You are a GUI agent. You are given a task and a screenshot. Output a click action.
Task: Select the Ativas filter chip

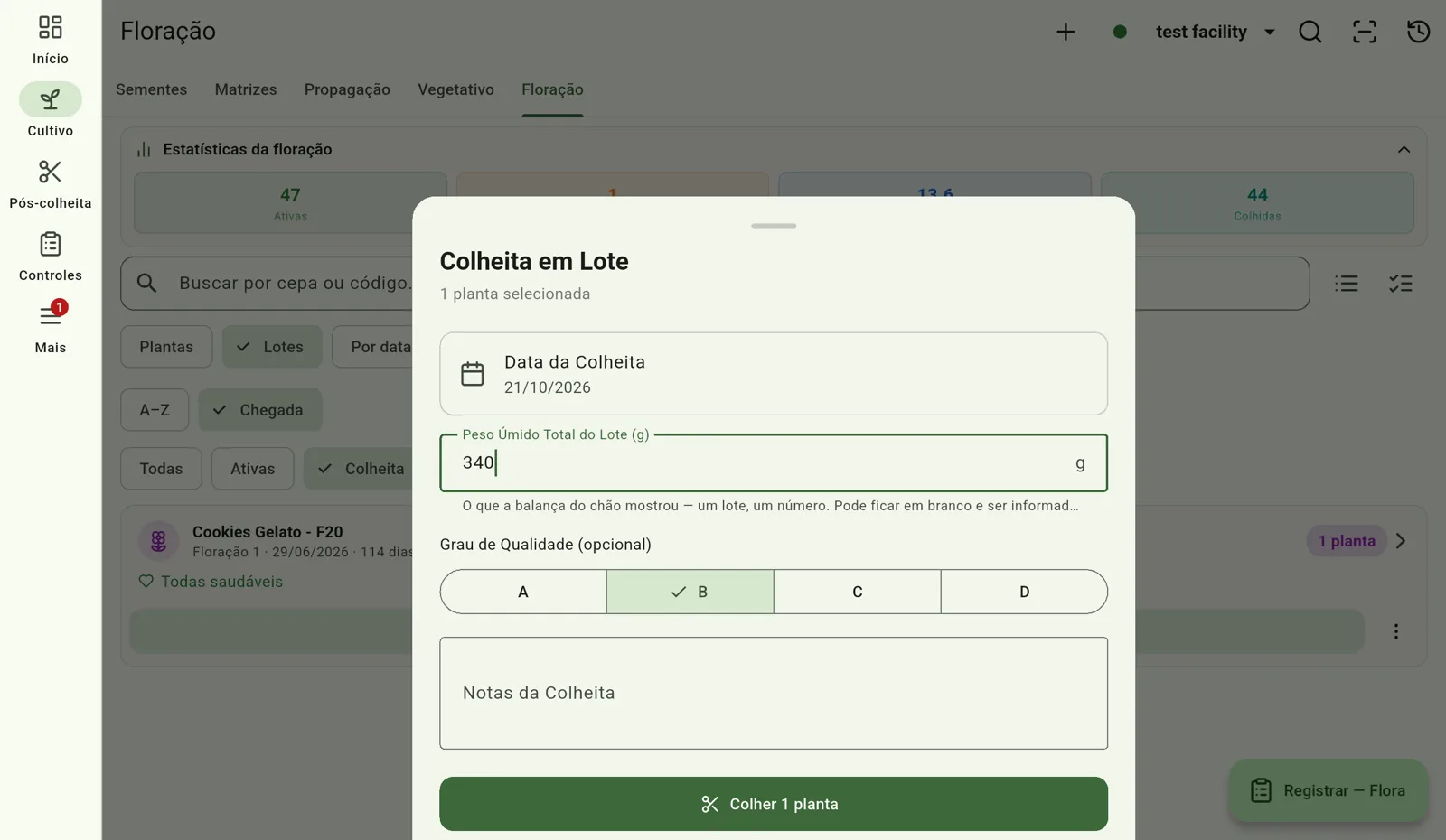click(x=252, y=469)
